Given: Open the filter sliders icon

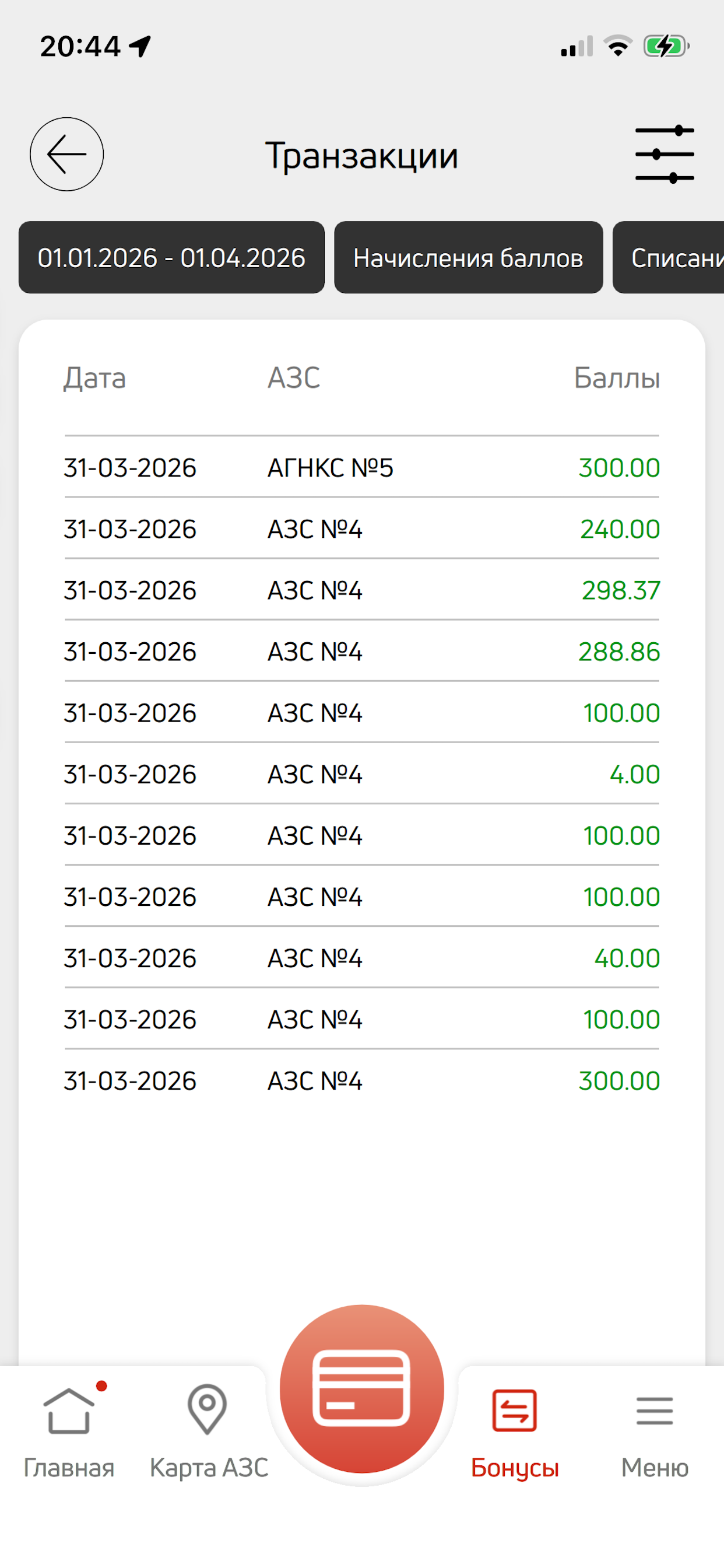Looking at the screenshot, I should [665, 154].
